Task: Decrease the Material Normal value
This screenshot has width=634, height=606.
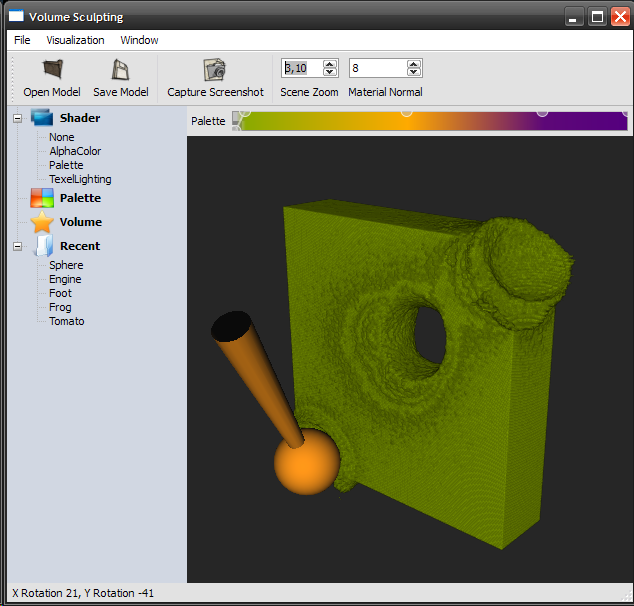Action: (414, 73)
